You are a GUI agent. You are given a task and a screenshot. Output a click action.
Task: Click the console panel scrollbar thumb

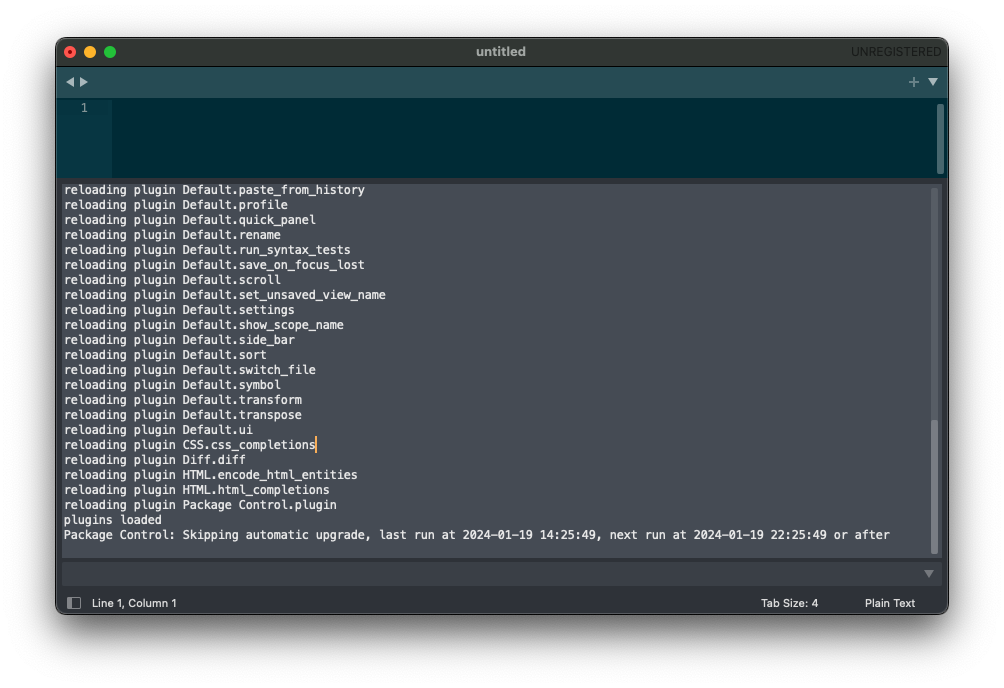pos(935,485)
